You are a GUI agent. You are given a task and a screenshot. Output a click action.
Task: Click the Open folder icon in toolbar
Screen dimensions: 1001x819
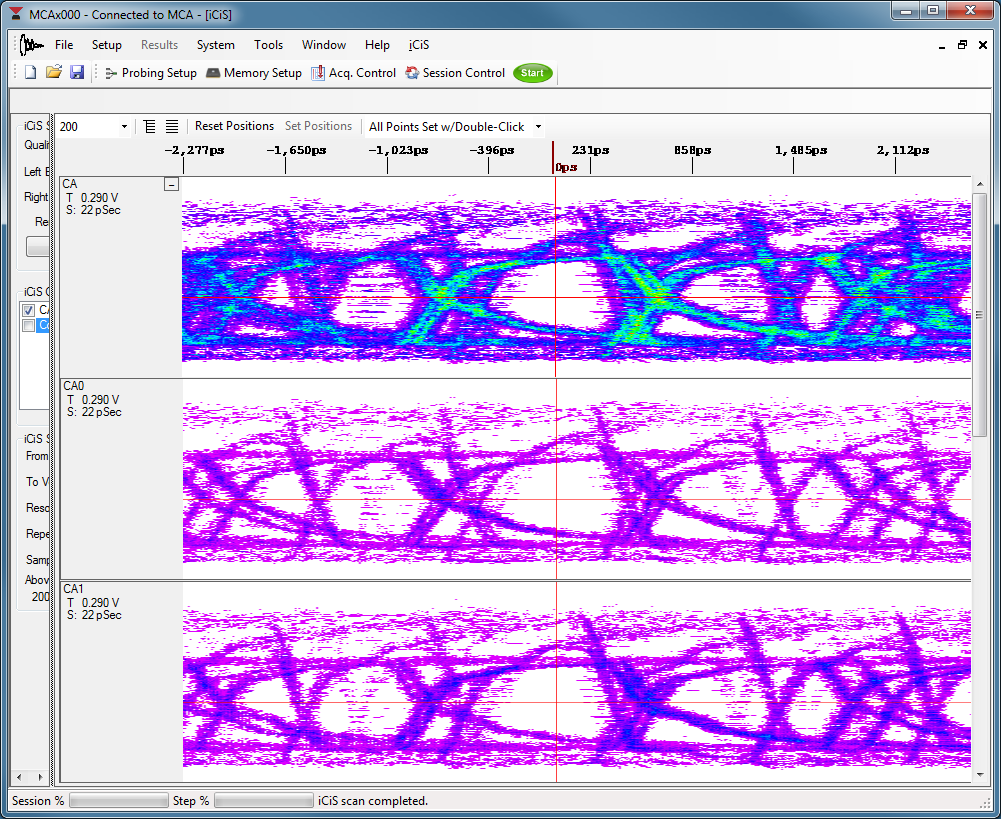(x=54, y=73)
